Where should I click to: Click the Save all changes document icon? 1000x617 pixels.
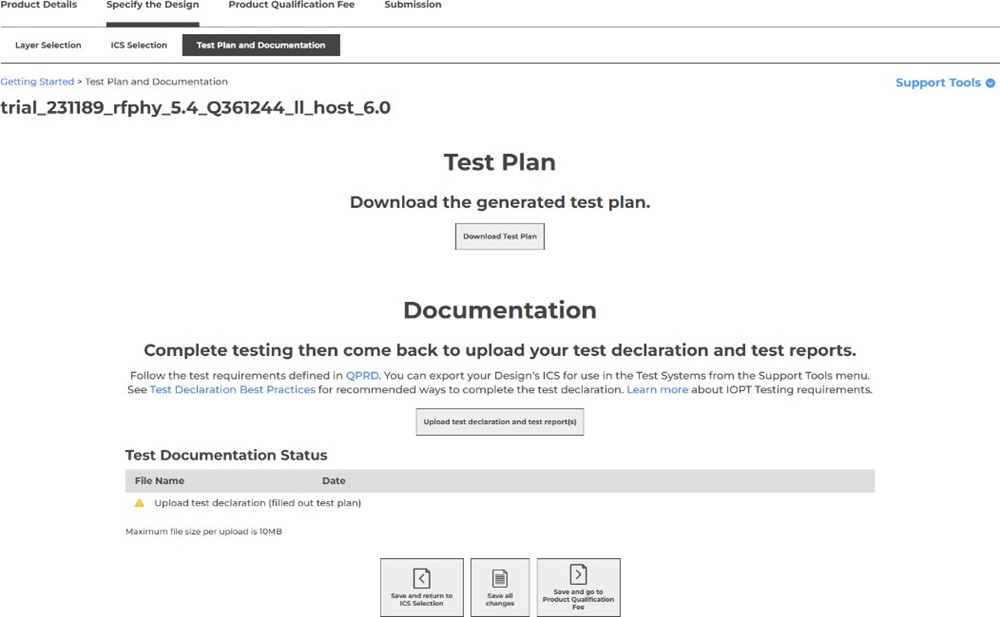[500, 578]
